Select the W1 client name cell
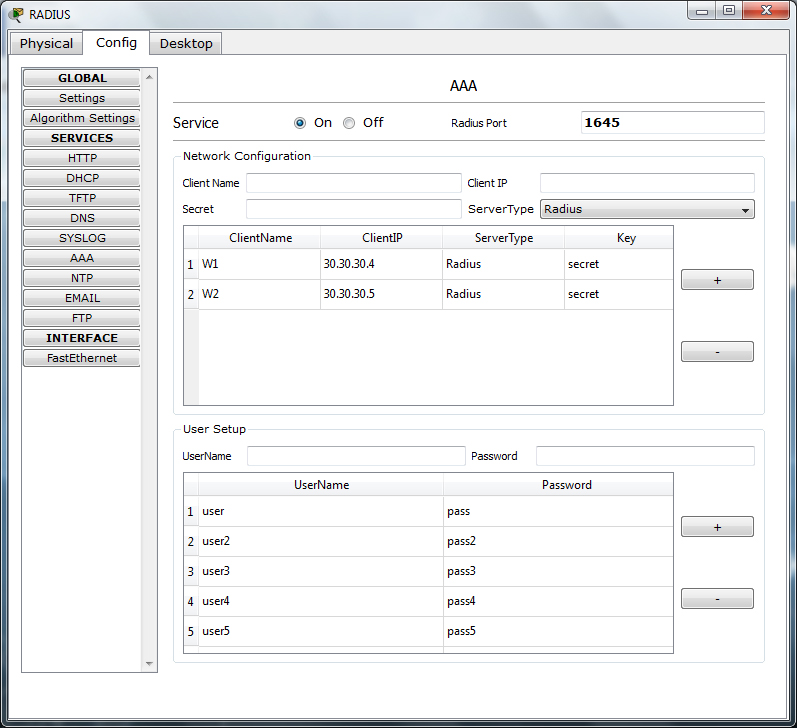The image size is (797, 728). point(260,264)
